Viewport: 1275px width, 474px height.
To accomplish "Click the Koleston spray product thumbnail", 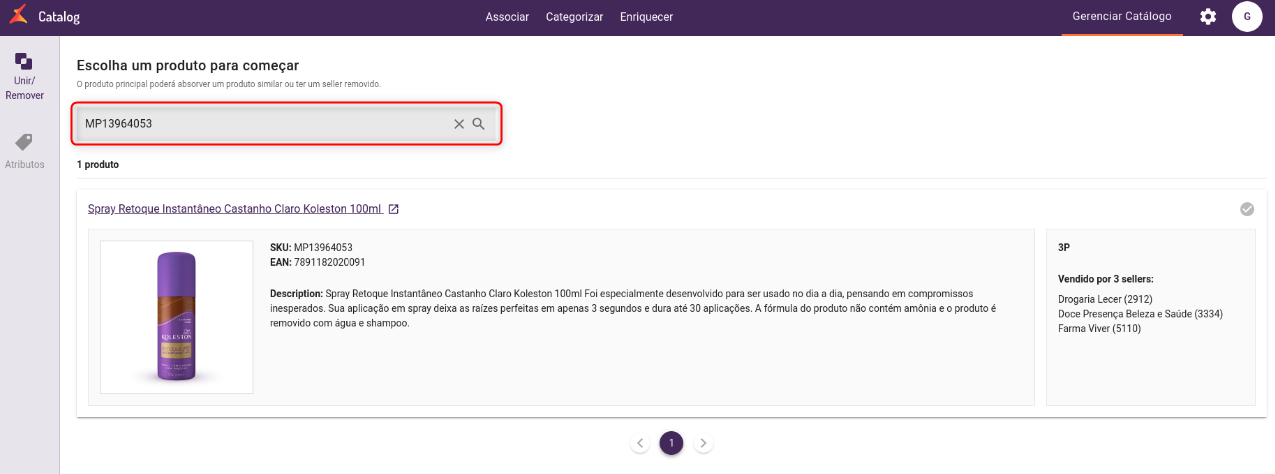I will (177, 317).
